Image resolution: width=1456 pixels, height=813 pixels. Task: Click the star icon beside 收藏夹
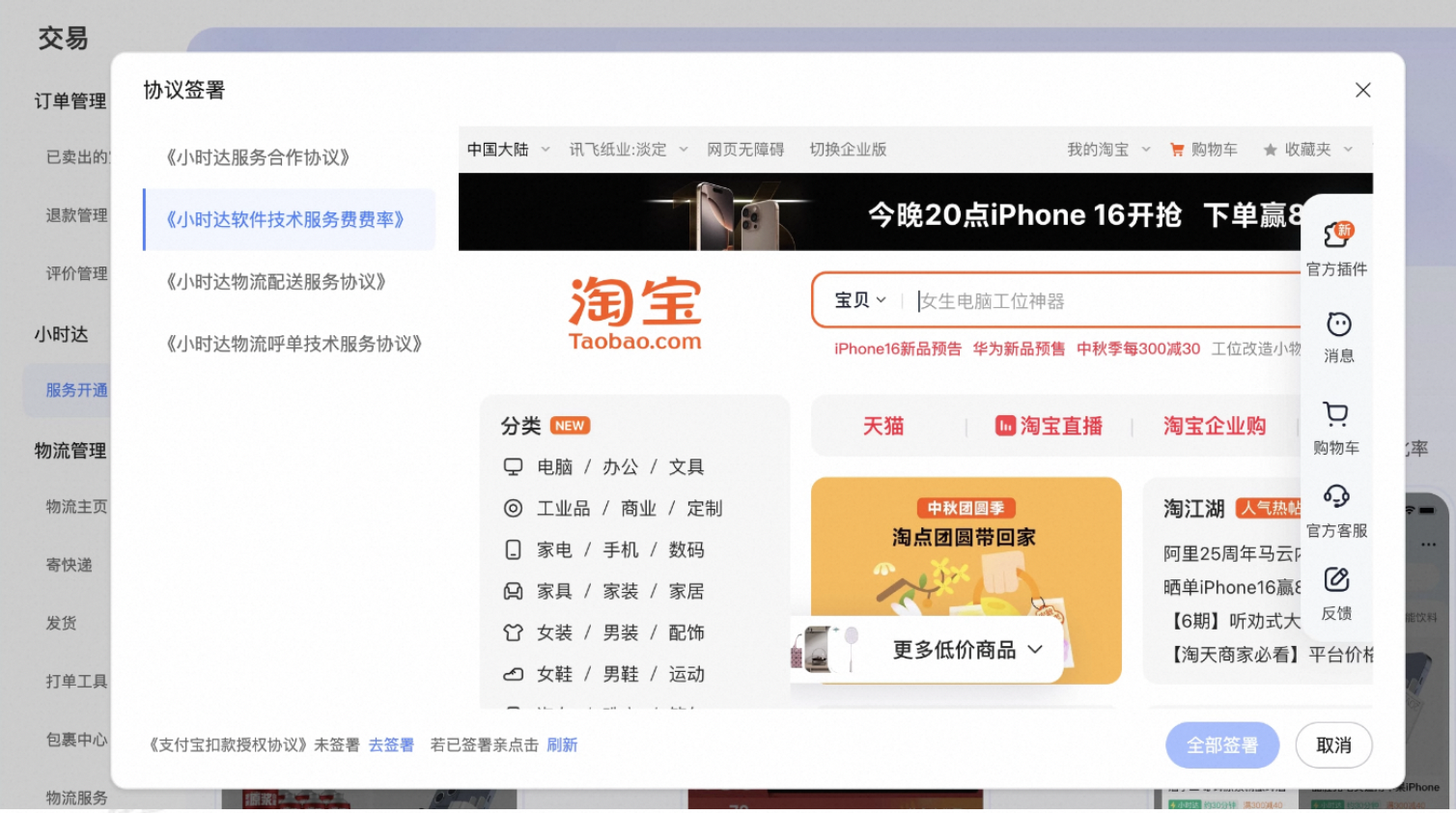click(x=1270, y=150)
